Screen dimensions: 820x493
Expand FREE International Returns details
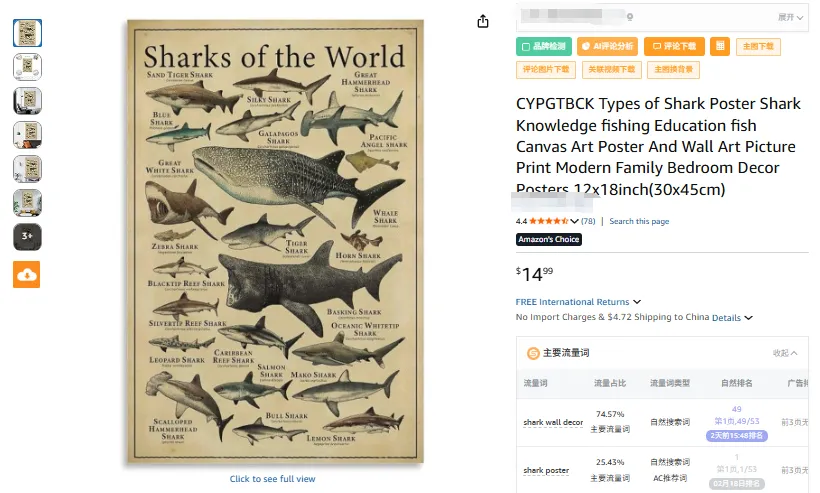click(x=637, y=302)
